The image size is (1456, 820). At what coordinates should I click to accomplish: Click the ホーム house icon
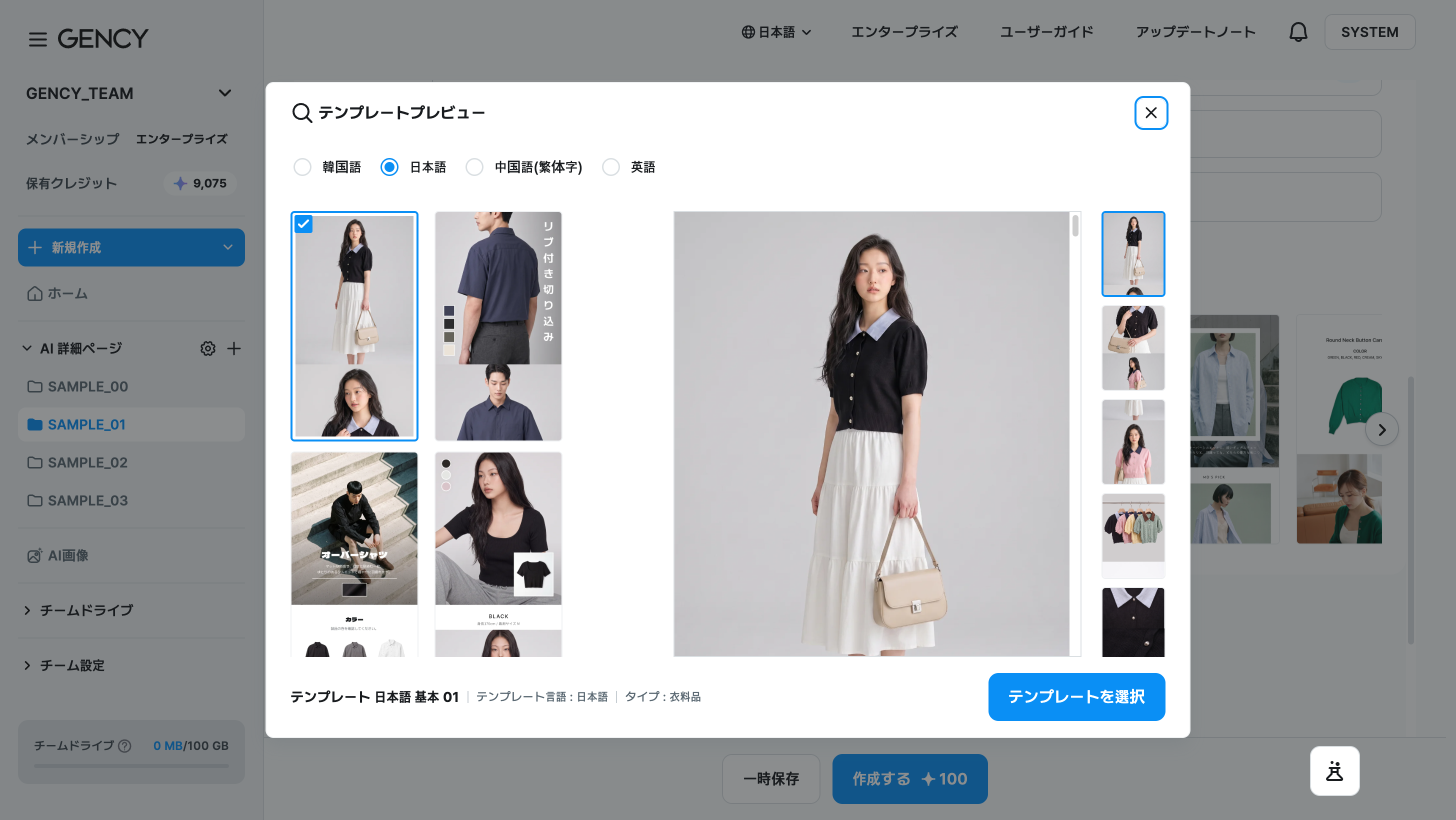tap(34, 293)
